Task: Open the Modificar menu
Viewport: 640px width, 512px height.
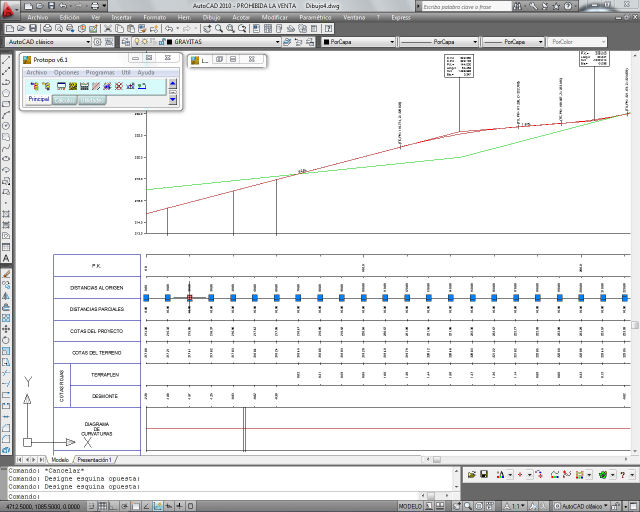Action: pos(275,18)
